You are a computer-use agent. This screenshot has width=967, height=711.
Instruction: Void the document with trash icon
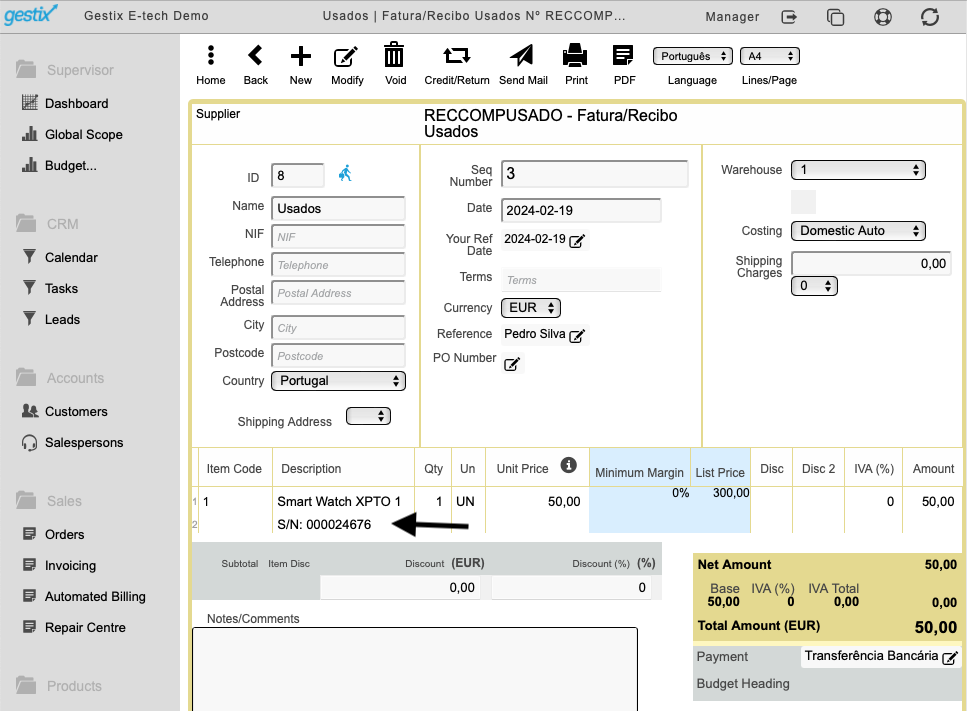click(x=394, y=55)
